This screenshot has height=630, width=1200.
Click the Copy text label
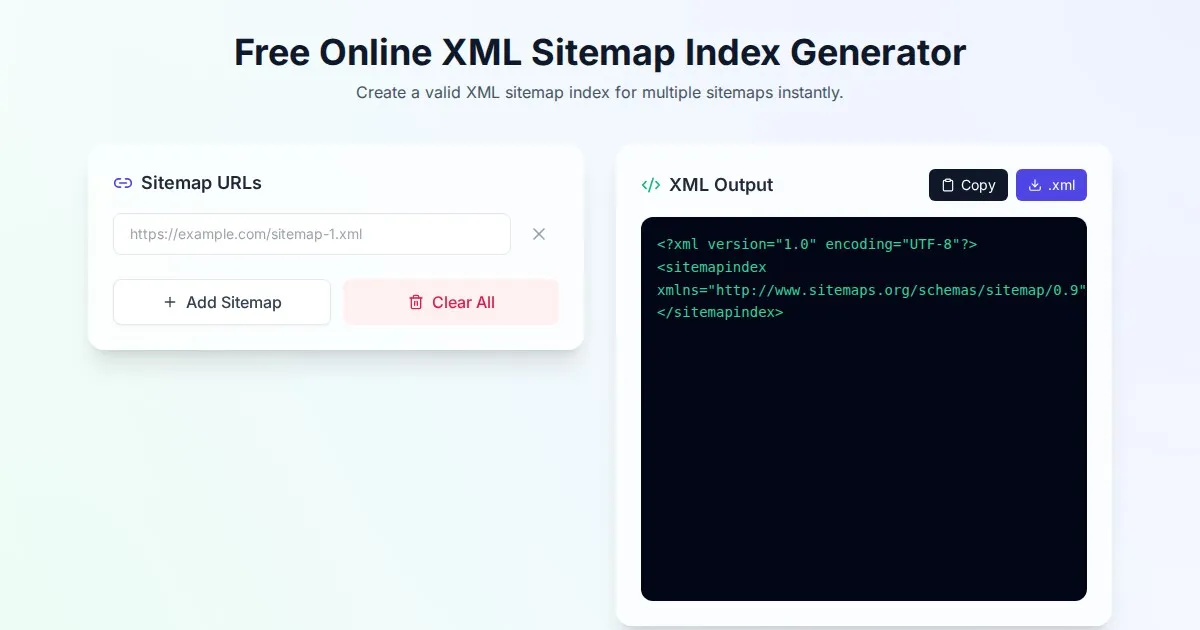pyautogui.click(x=978, y=185)
